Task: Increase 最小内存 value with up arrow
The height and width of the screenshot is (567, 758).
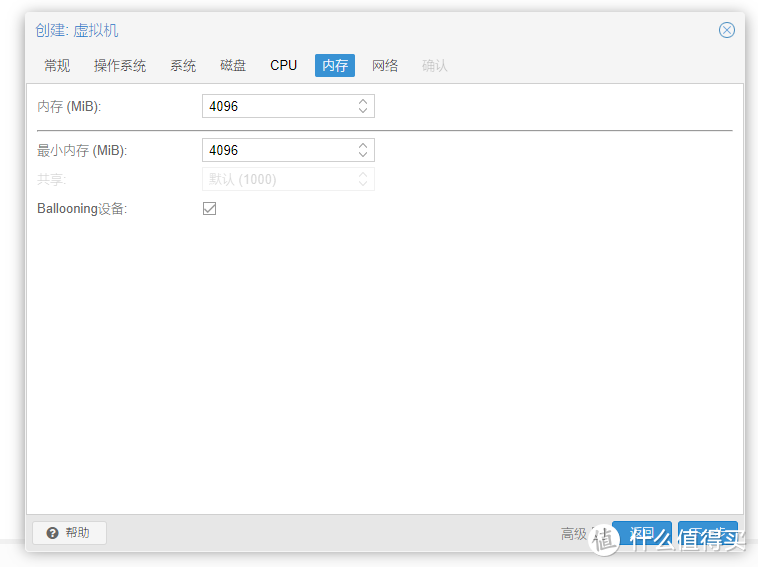Action: coord(363,145)
